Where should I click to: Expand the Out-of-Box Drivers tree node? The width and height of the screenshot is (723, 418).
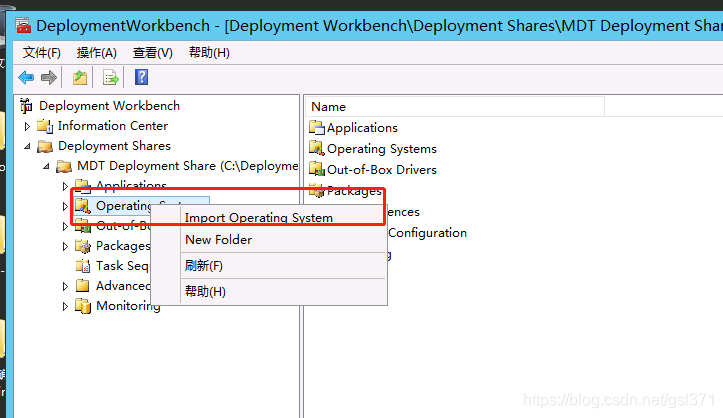(65, 226)
